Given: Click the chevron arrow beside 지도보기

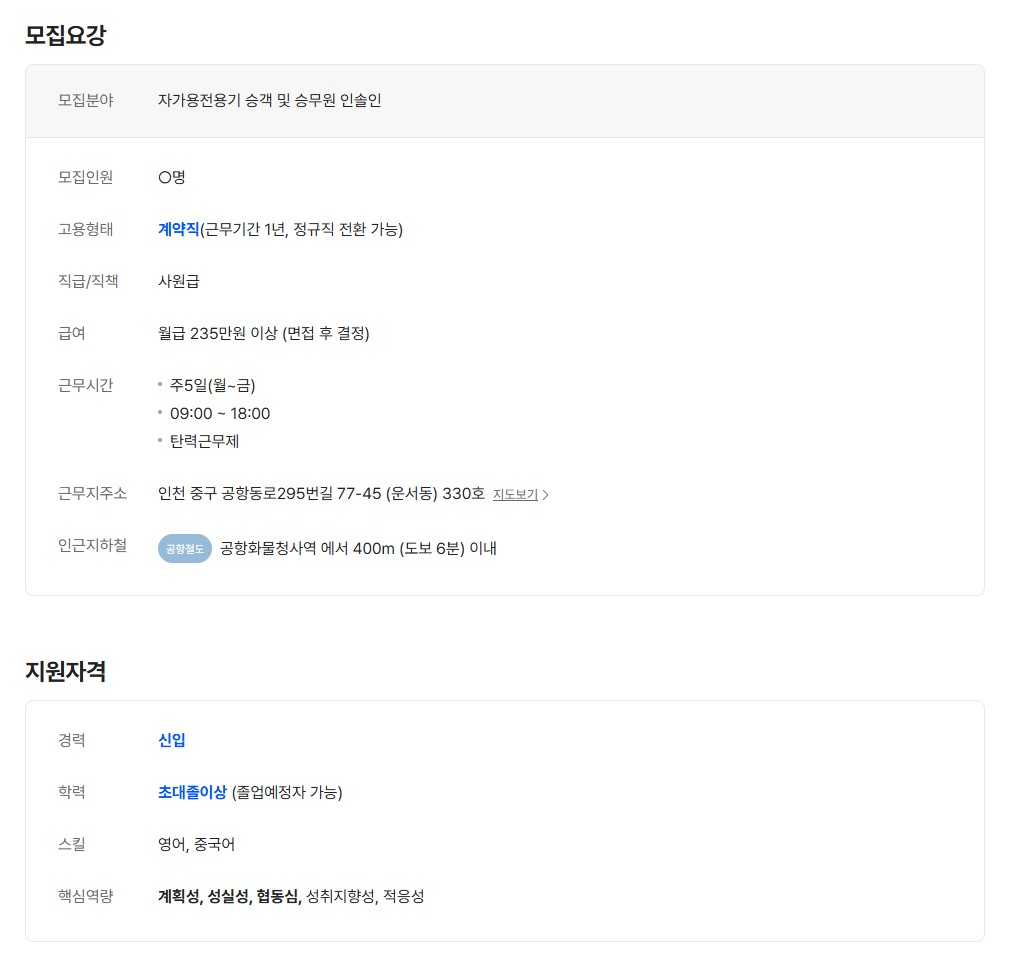Looking at the screenshot, I should pos(546,495).
